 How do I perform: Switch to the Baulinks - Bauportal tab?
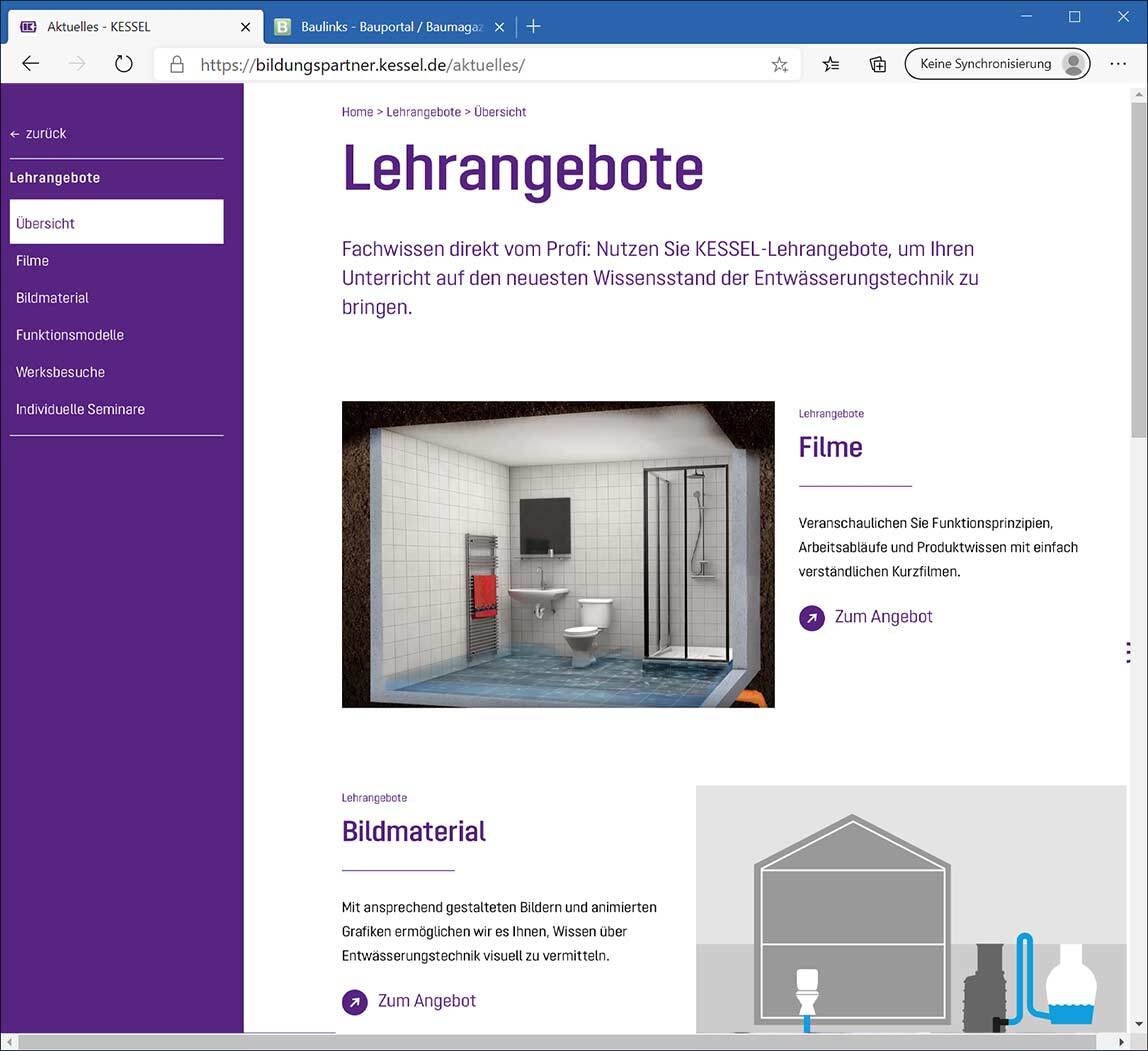(x=392, y=27)
